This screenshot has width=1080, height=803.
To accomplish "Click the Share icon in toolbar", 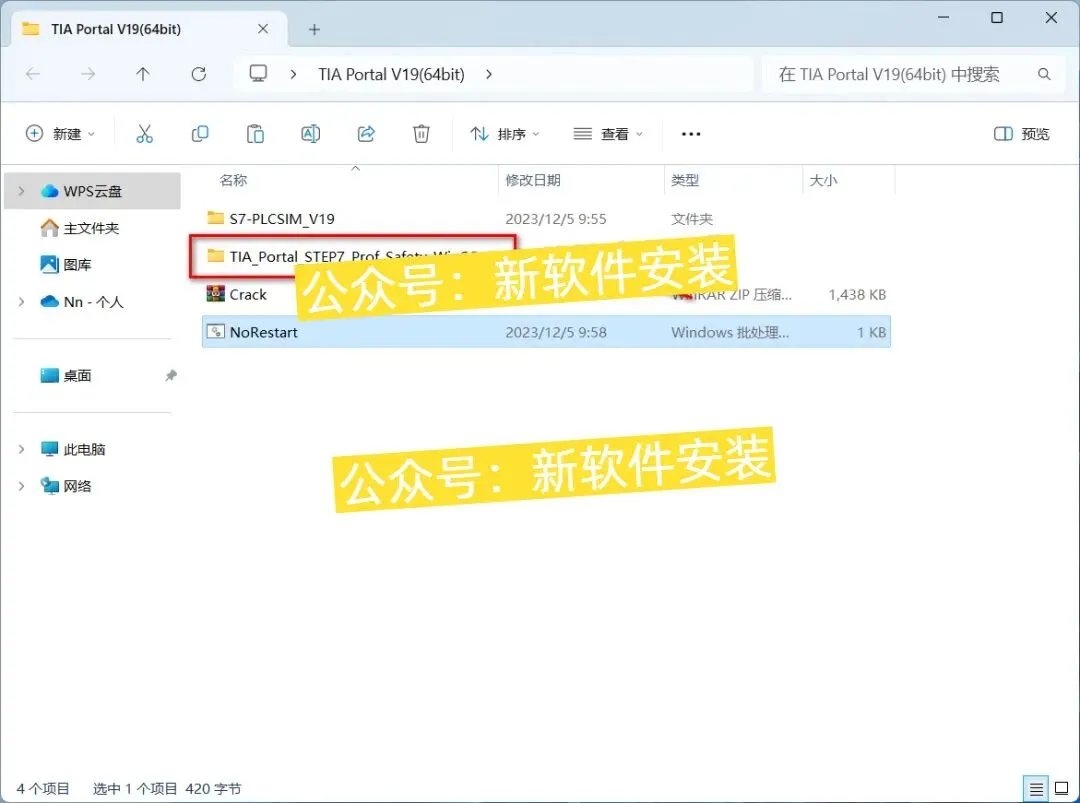I will [366, 134].
